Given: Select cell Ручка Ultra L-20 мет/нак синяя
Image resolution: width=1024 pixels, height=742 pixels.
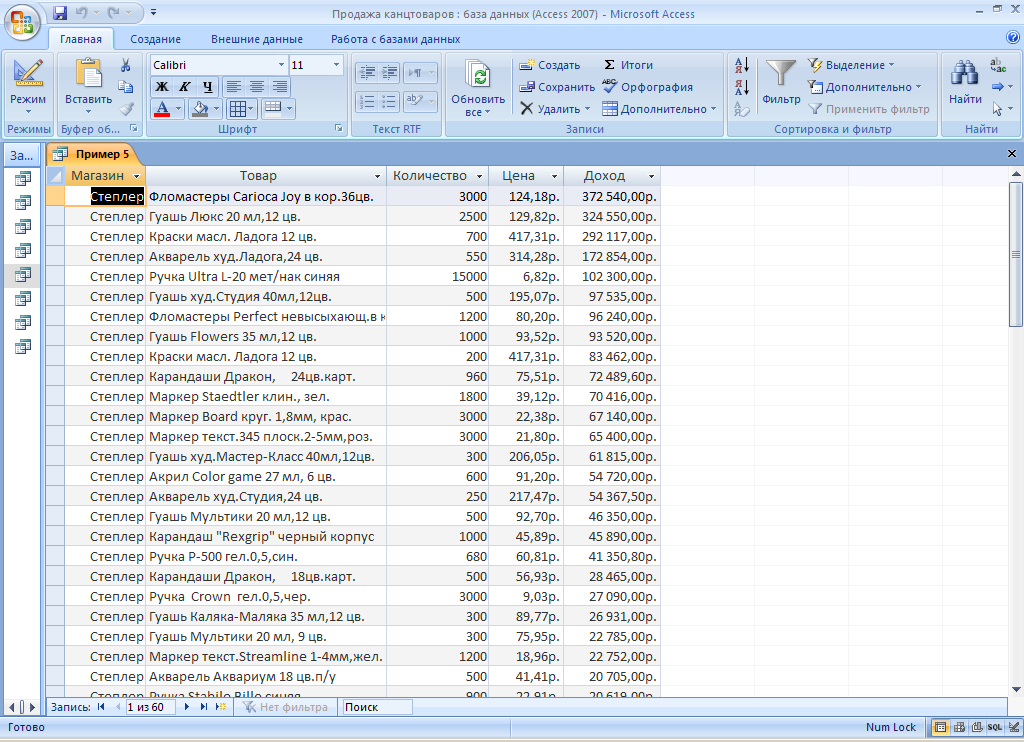Looking at the screenshot, I should 266,276.
